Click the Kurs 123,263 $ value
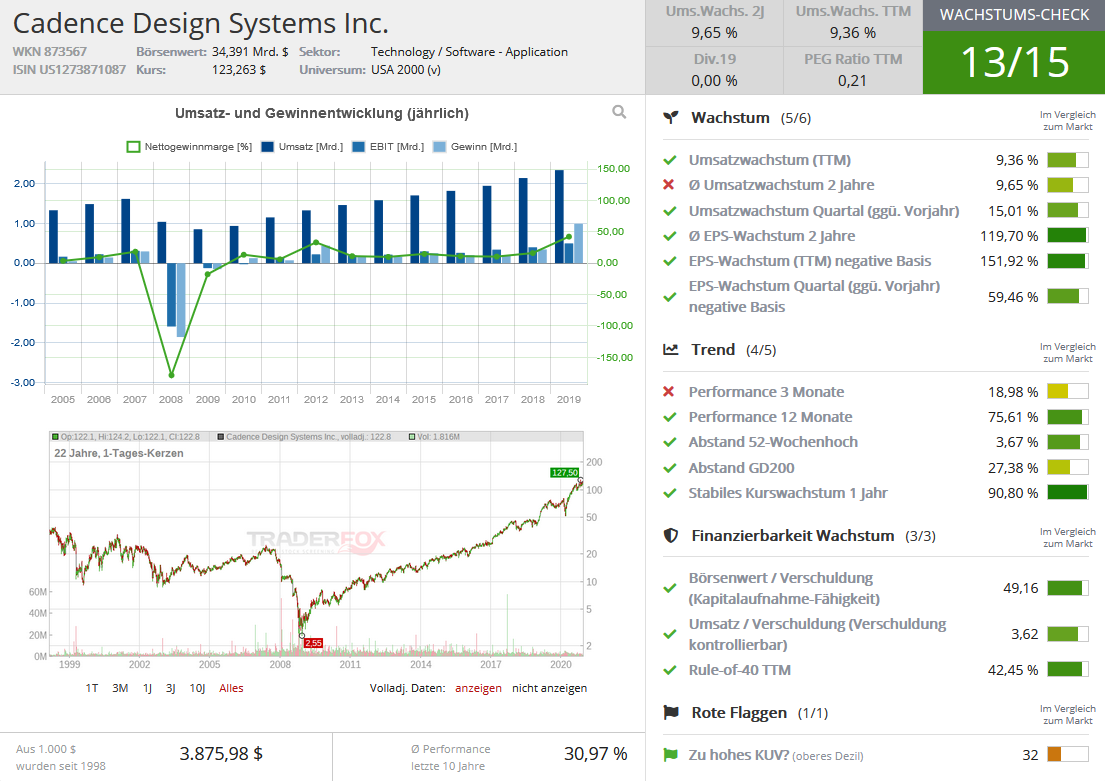 pos(239,70)
